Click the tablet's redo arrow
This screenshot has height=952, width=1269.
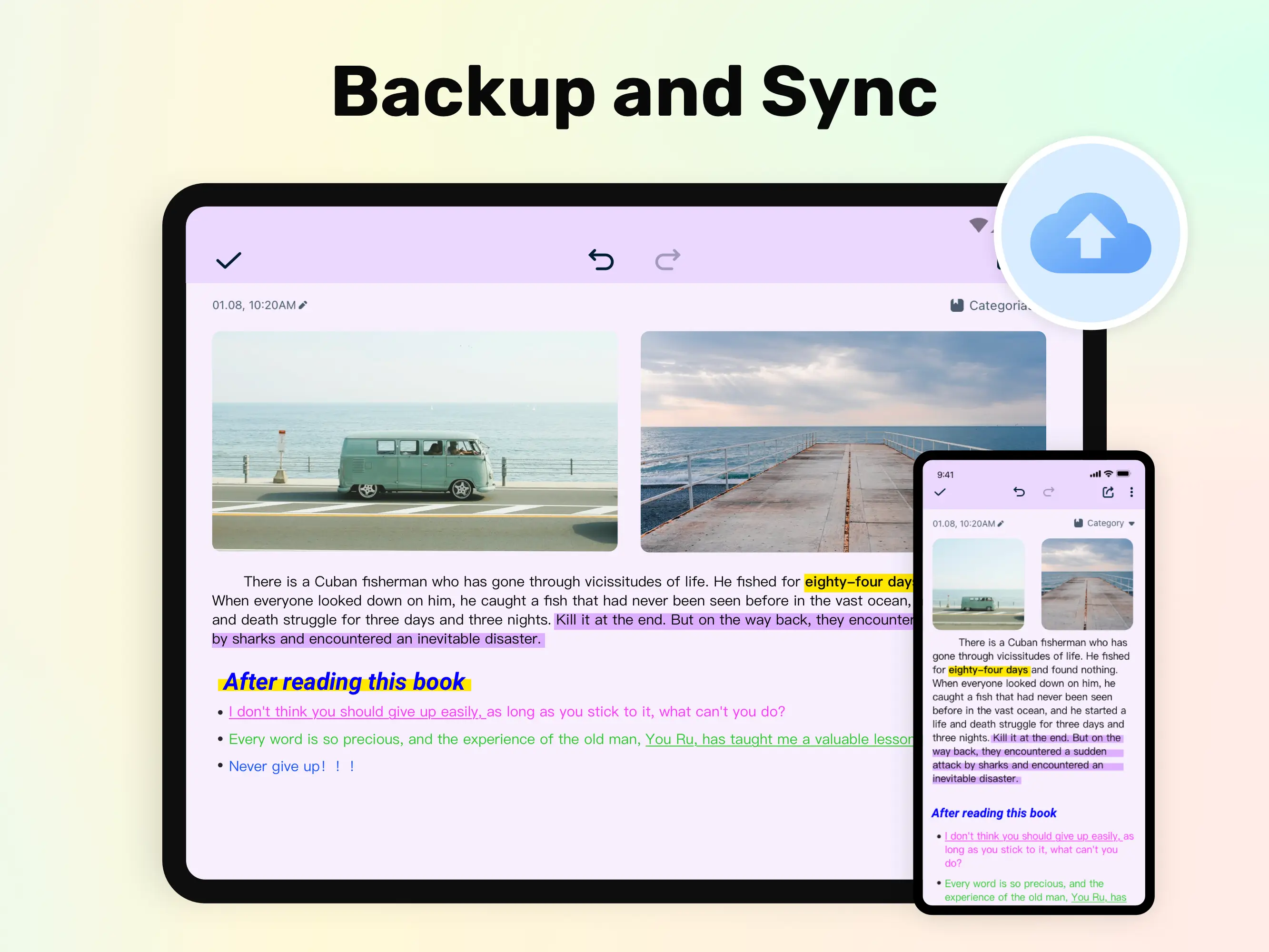tap(668, 260)
